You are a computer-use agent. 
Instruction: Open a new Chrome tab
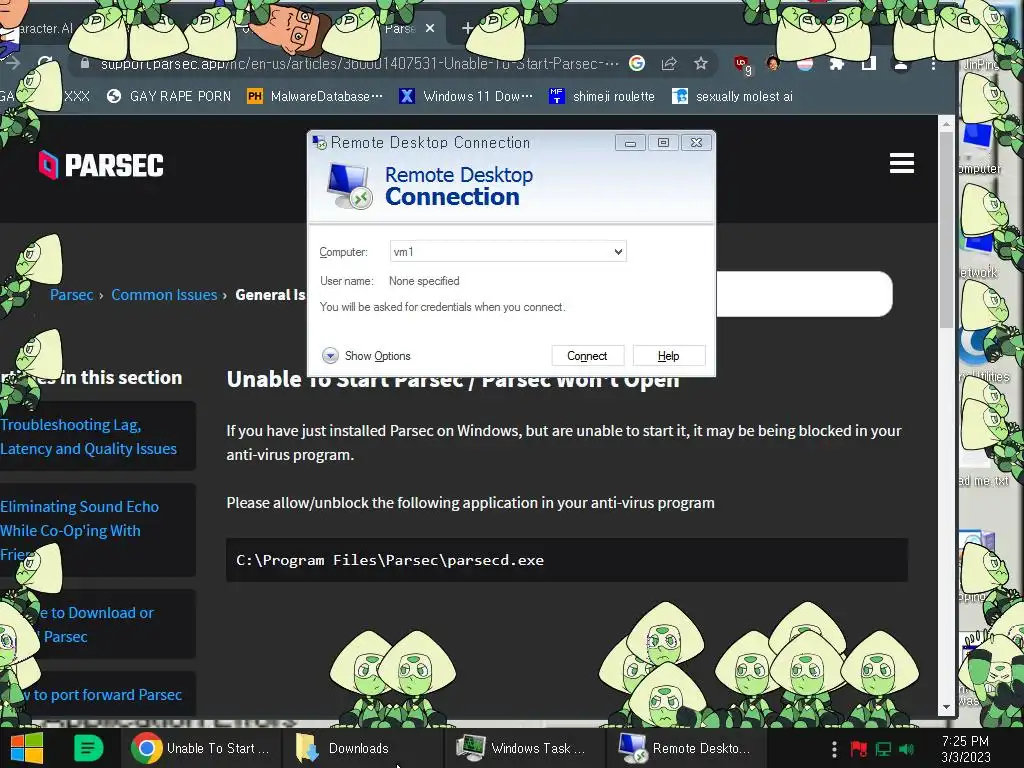click(467, 28)
